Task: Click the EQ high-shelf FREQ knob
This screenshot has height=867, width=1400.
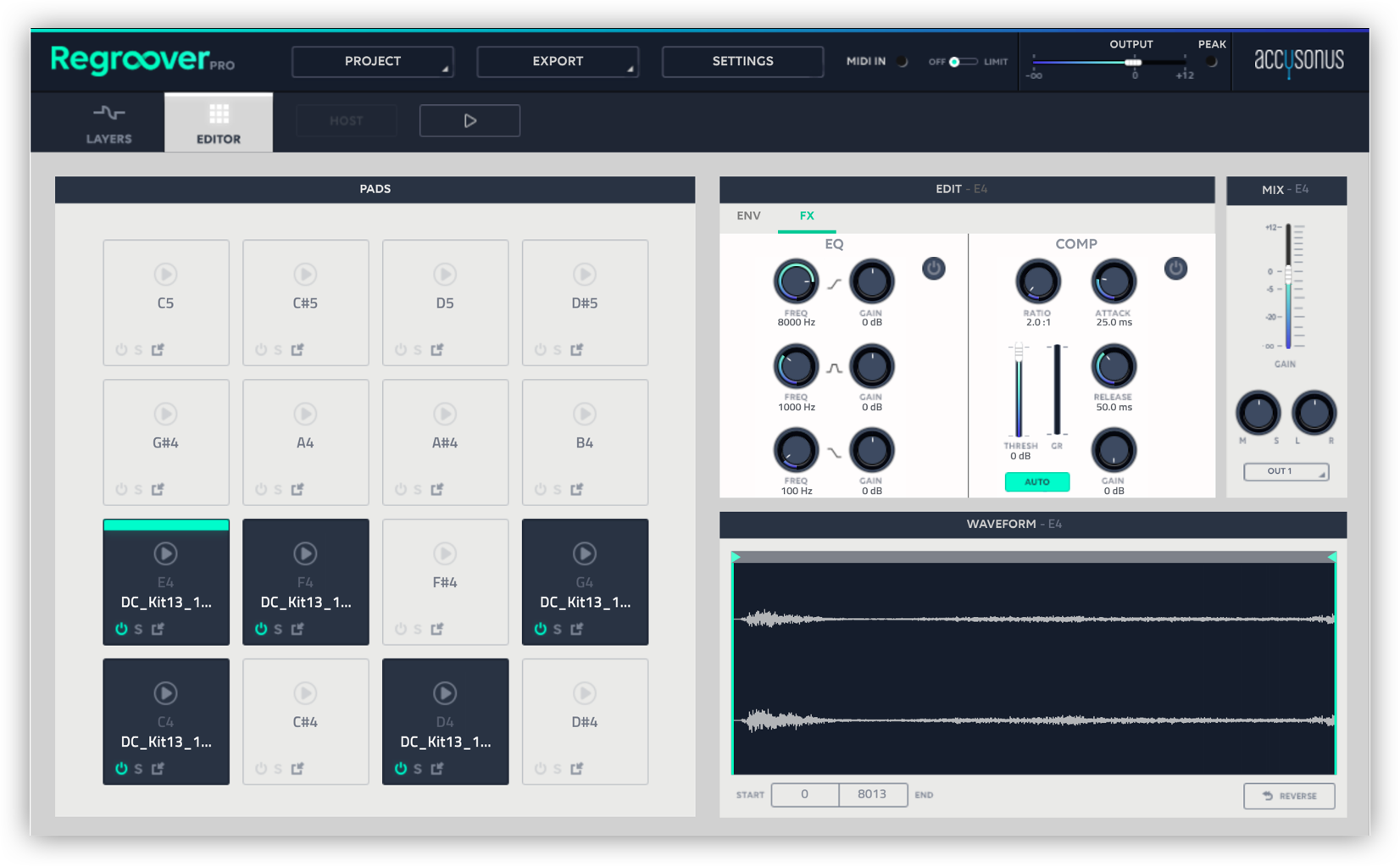Action: click(x=796, y=282)
